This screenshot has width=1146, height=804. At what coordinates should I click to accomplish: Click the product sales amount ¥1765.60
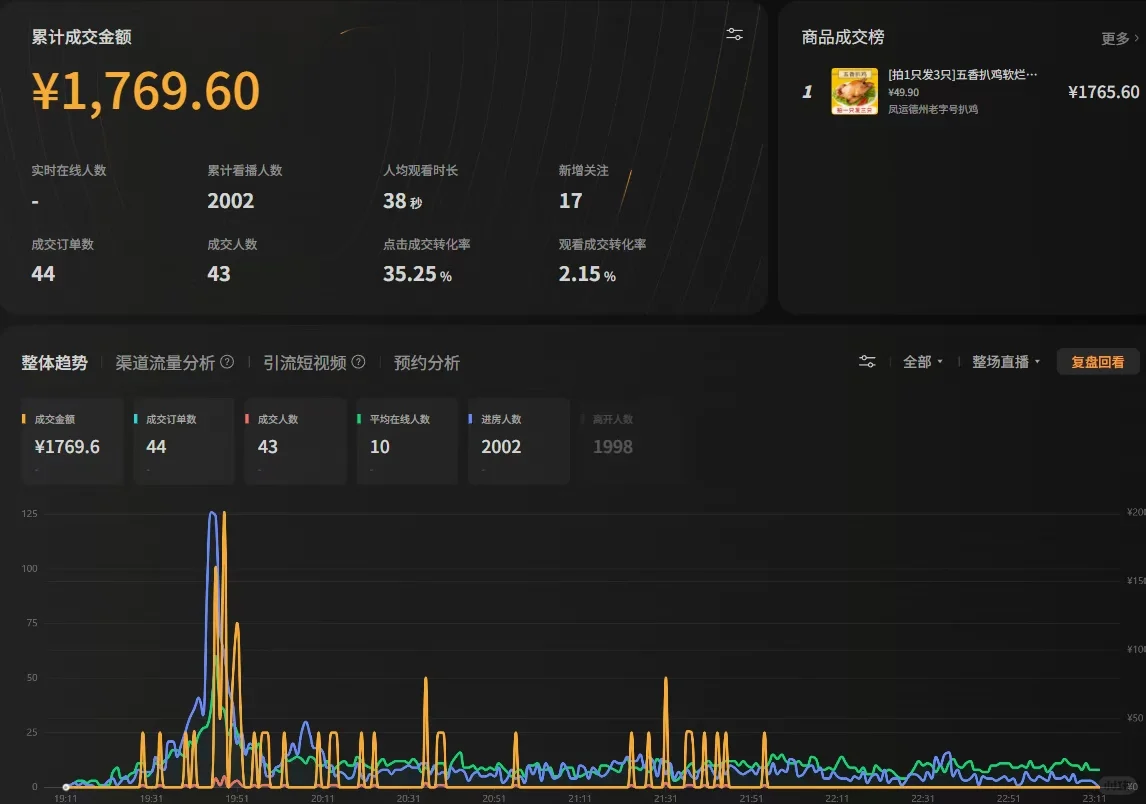[x=1104, y=92]
